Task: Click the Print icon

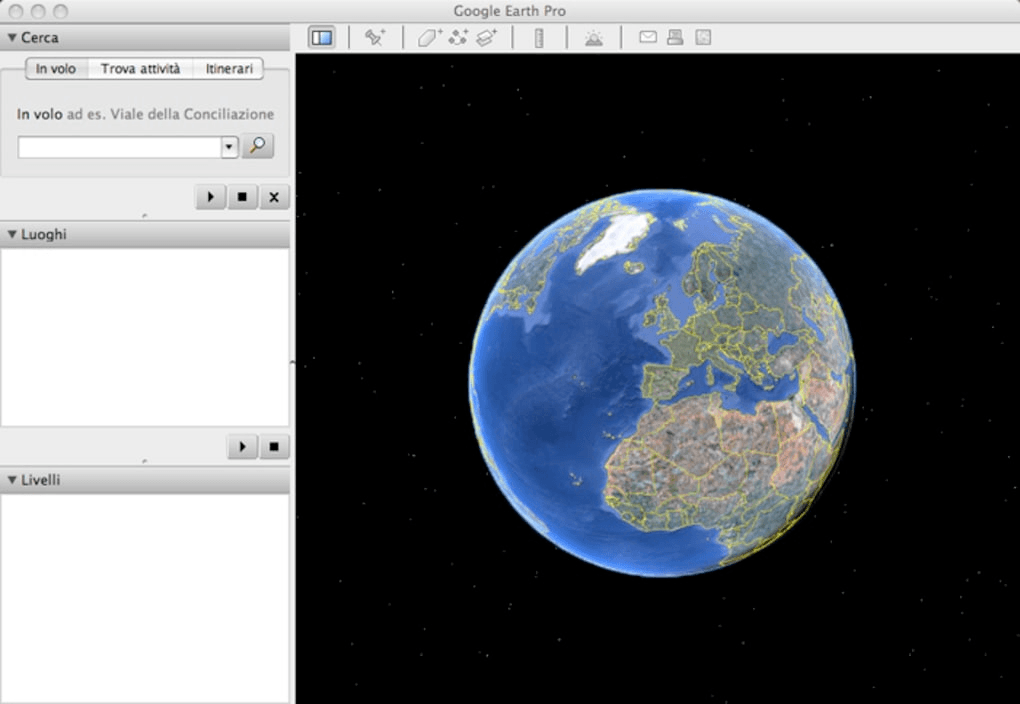Action: 676,37
